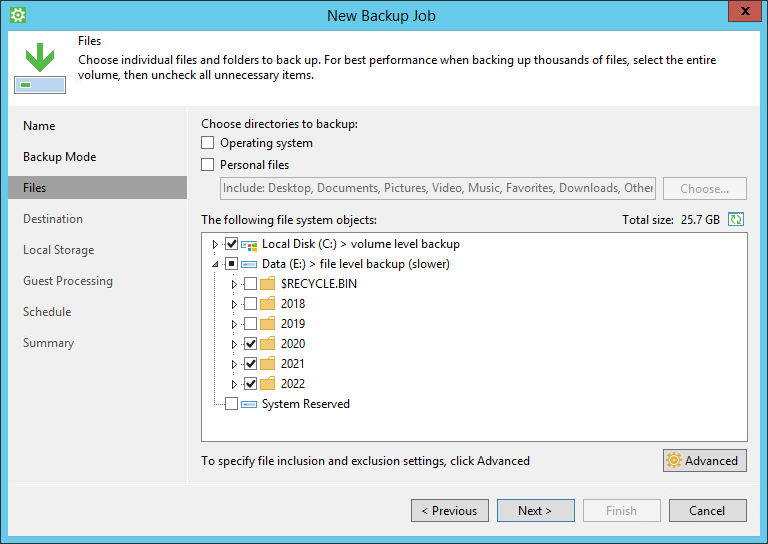Proceed with the Next button
Viewport: 768px width, 544px height.
click(536, 511)
